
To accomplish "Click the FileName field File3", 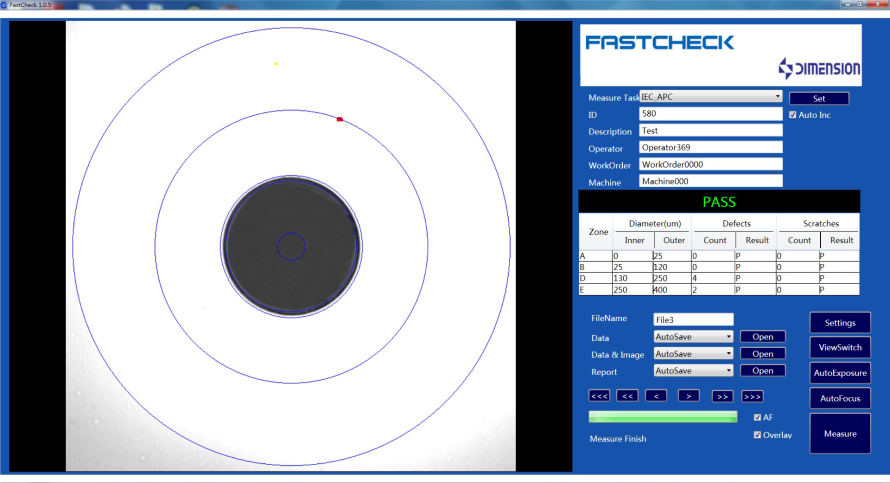I will [x=693, y=320].
